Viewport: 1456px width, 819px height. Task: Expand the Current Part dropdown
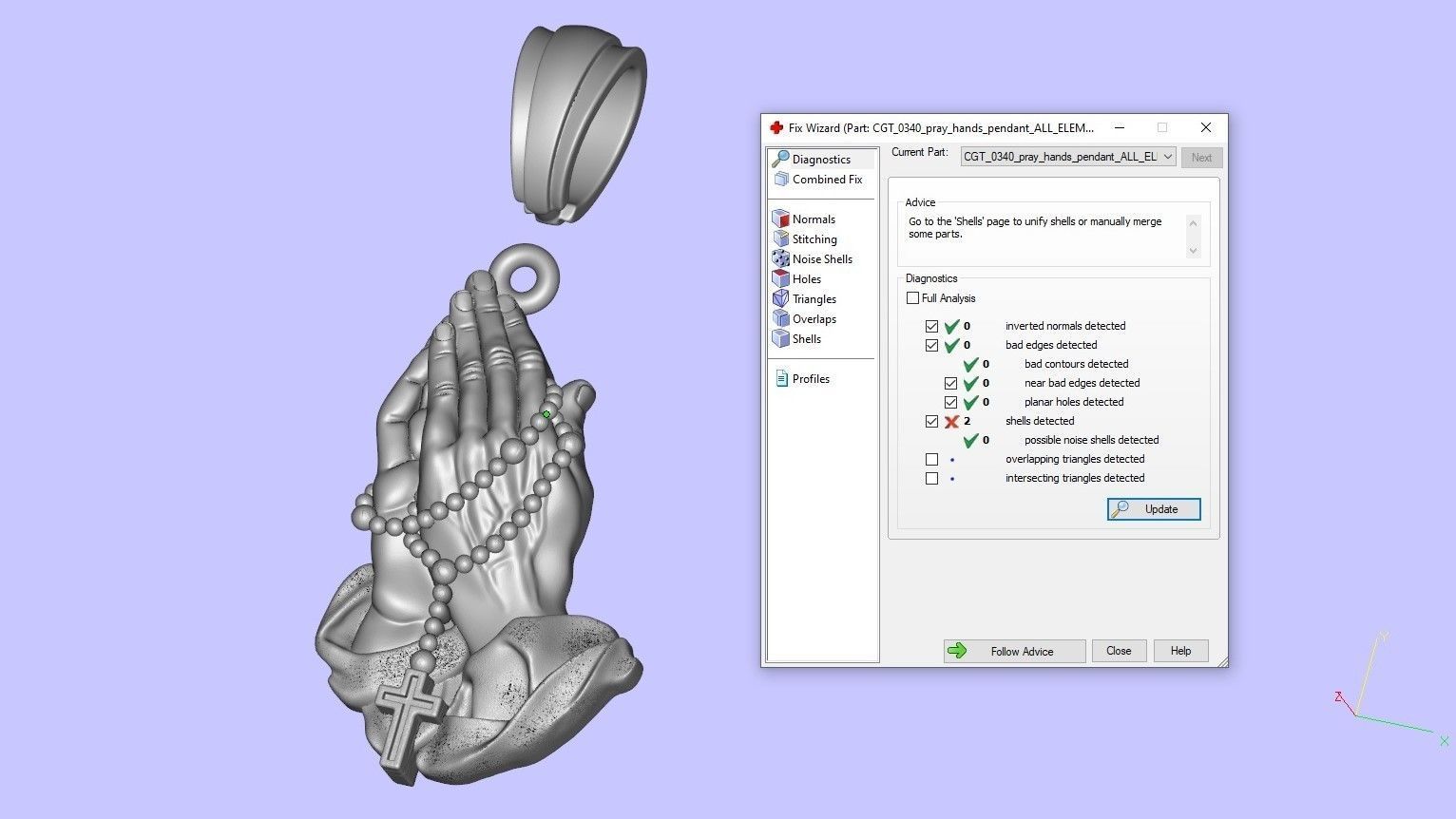pyautogui.click(x=1167, y=157)
